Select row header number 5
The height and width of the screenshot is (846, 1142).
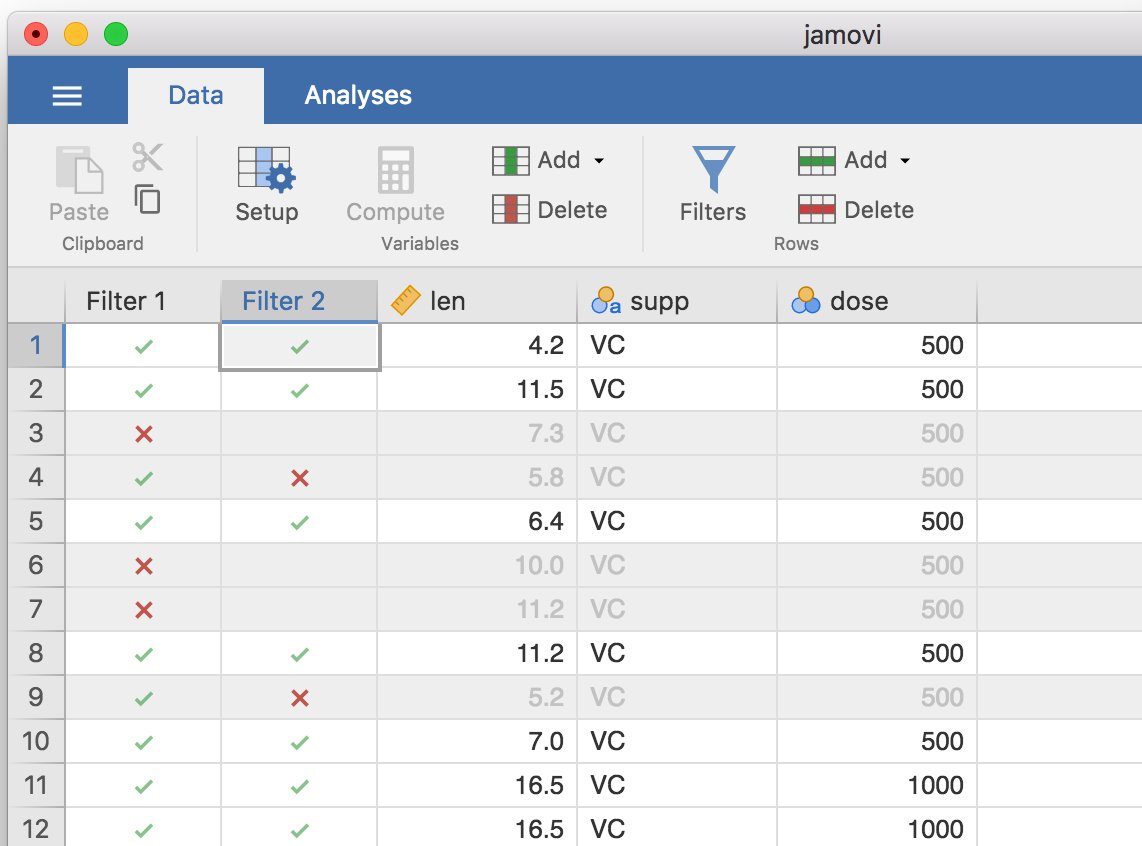click(36, 521)
